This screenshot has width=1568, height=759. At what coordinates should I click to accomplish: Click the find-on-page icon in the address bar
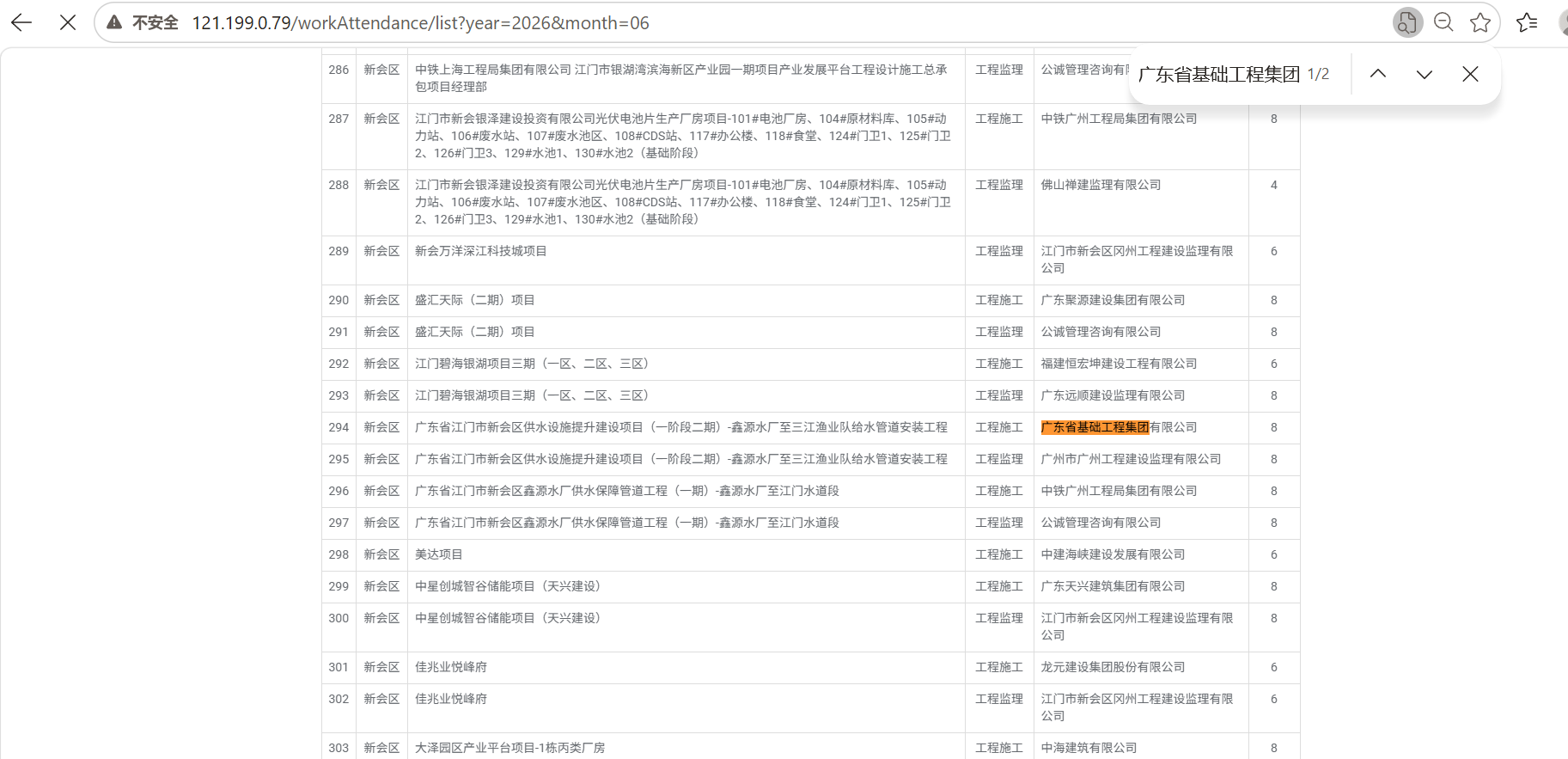[x=1406, y=23]
